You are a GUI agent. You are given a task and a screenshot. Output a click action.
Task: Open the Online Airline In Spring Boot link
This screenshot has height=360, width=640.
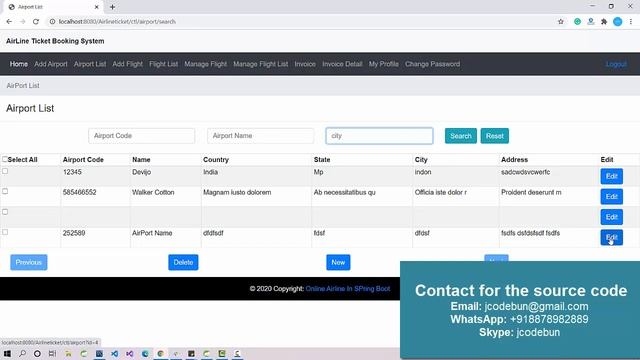coord(348,289)
